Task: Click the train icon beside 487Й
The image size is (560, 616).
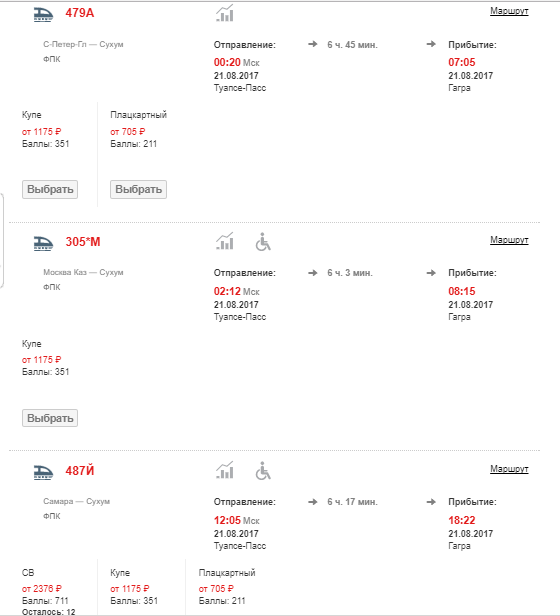Action: coord(43,472)
